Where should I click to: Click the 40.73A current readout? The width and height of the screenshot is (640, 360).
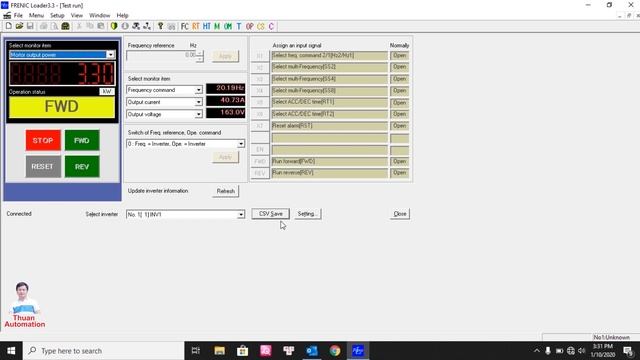(226, 100)
